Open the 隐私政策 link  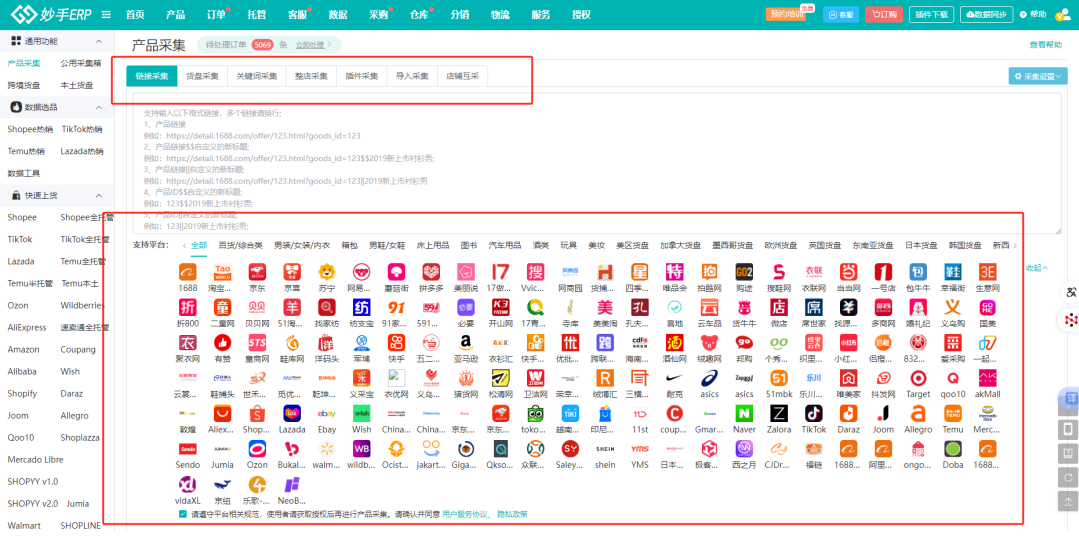point(512,514)
